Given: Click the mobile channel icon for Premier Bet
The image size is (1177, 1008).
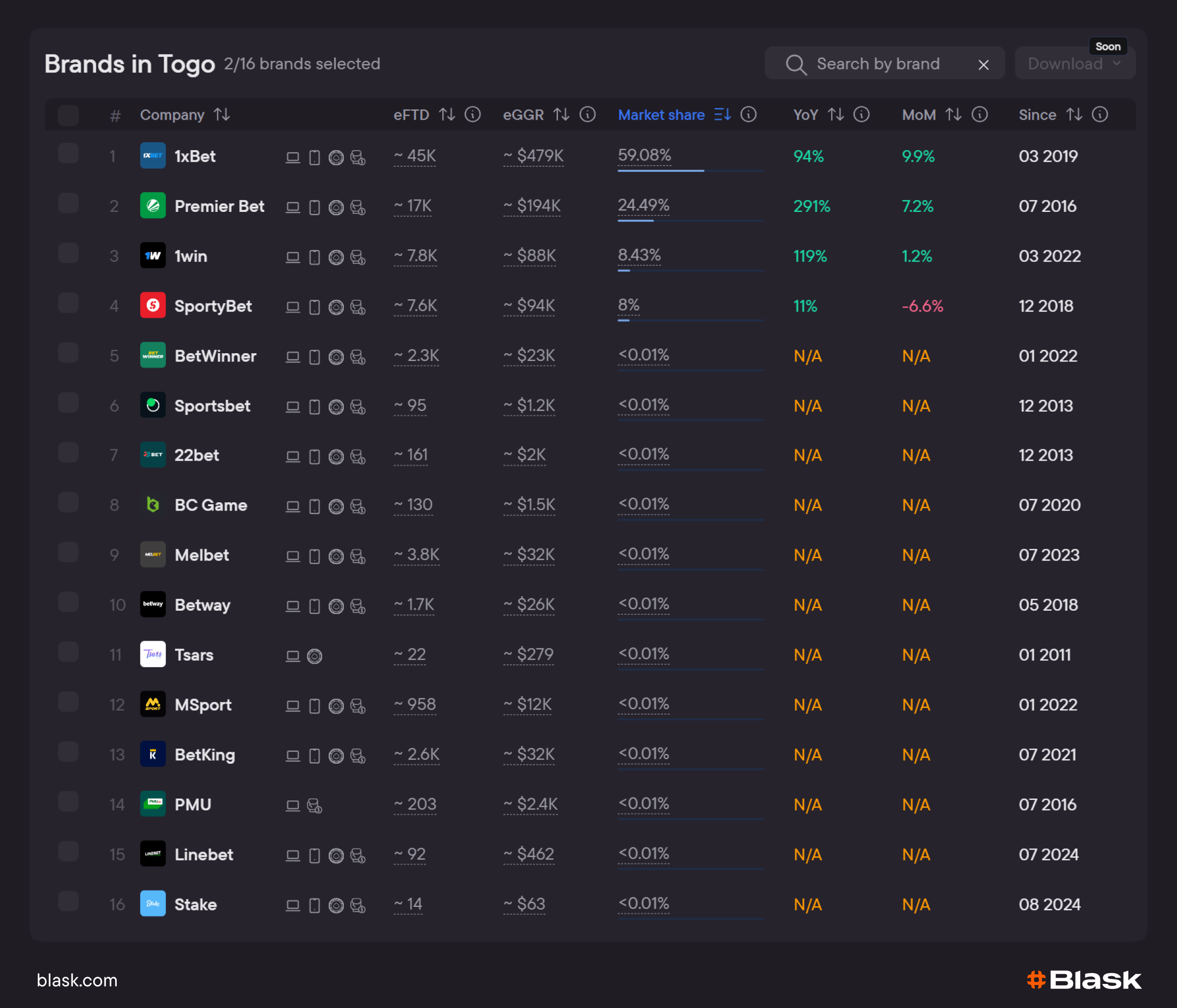Looking at the screenshot, I should [315, 207].
